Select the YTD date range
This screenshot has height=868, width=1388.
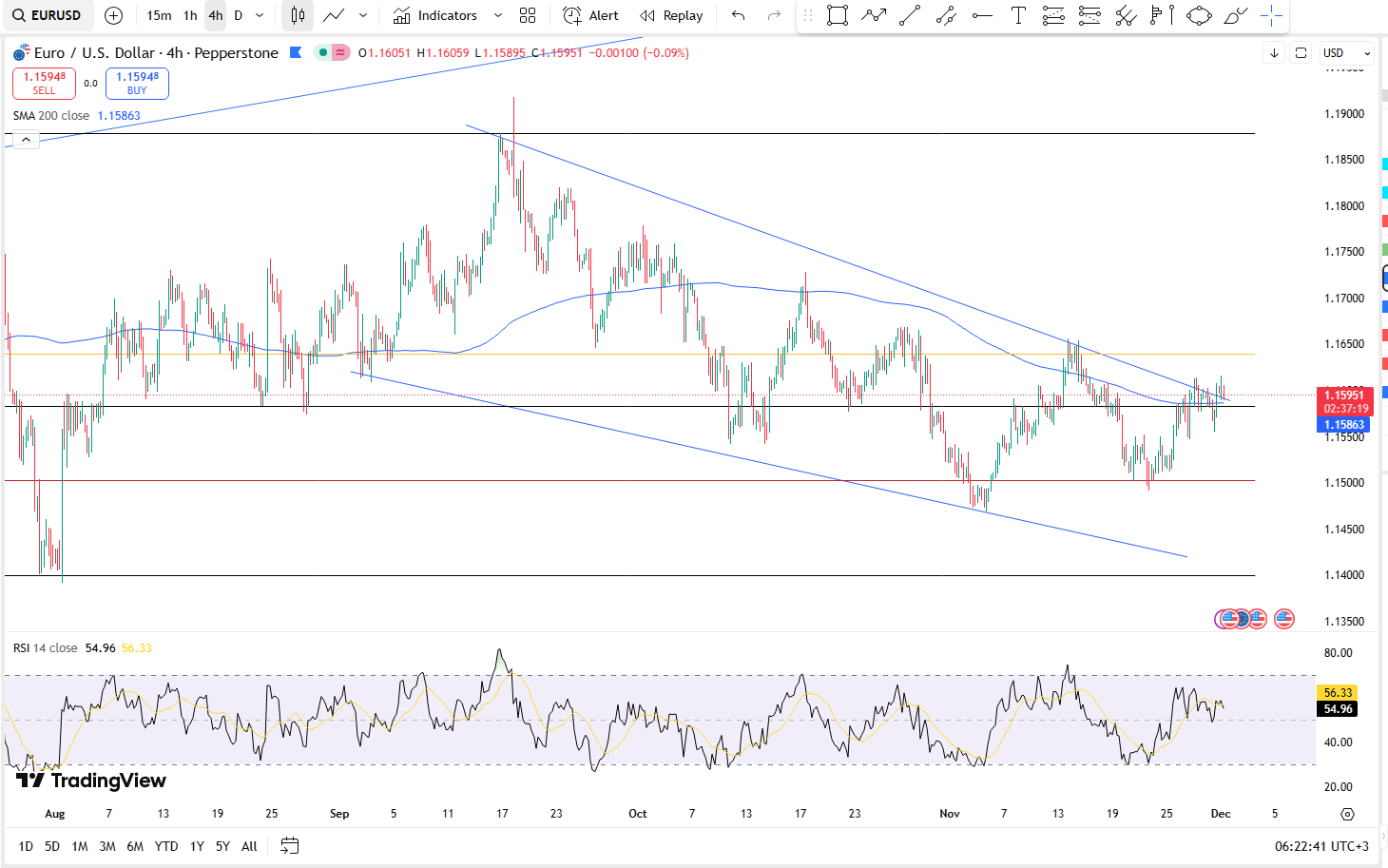coord(166,846)
